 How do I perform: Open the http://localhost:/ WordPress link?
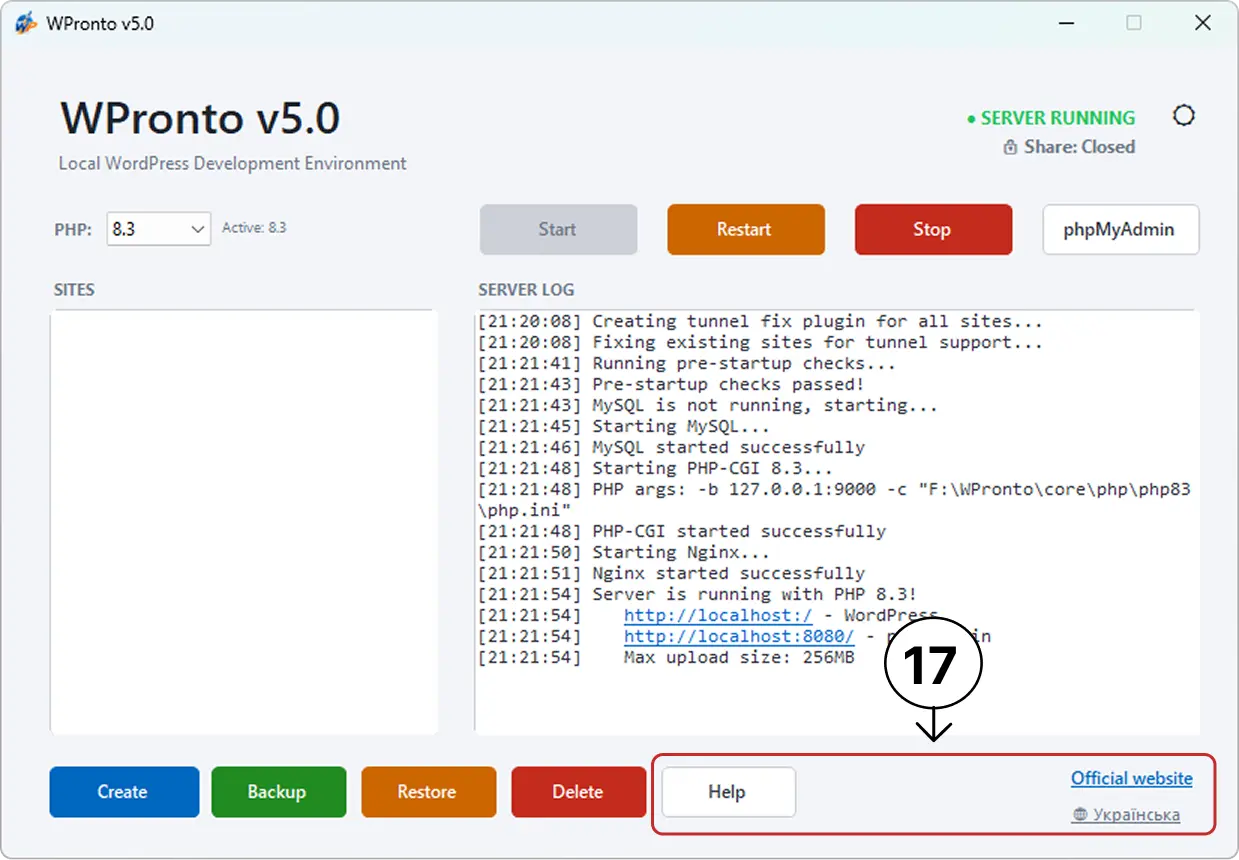tap(718, 615)
